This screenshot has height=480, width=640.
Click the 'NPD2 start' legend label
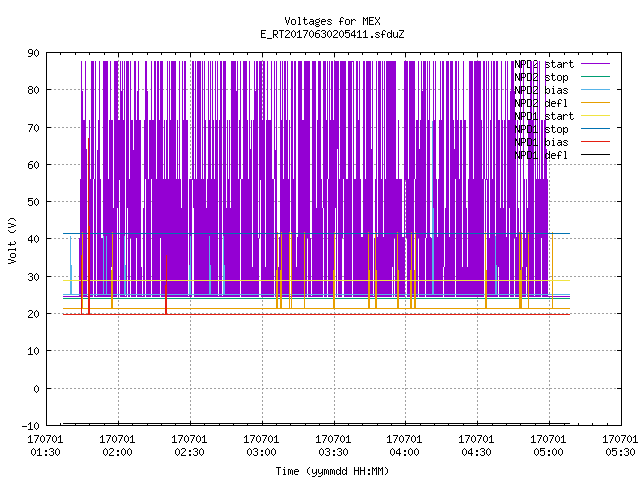(544, 64)
